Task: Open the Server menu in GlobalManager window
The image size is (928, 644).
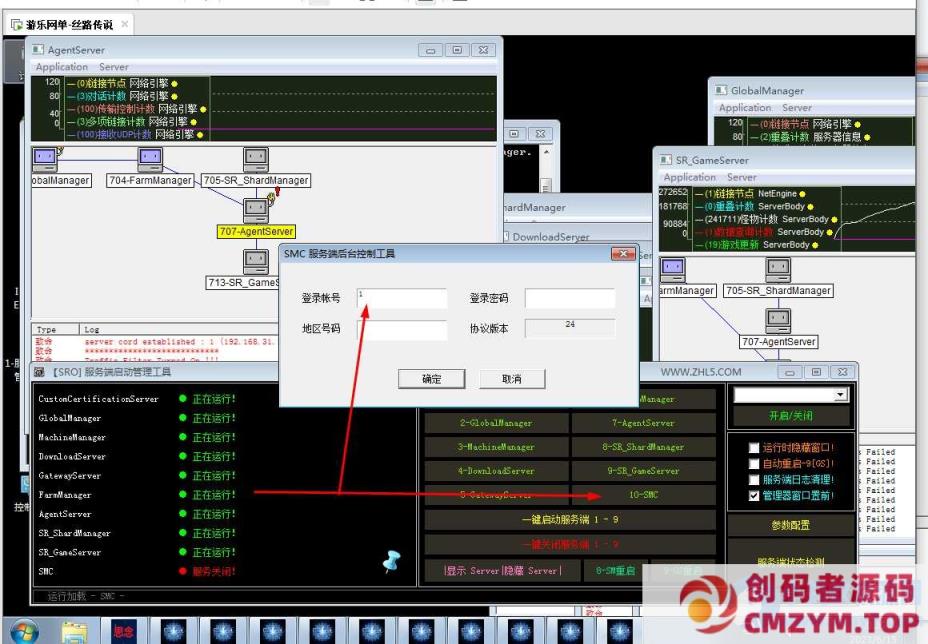Action: pyautogui.click(x=797, y=108)
